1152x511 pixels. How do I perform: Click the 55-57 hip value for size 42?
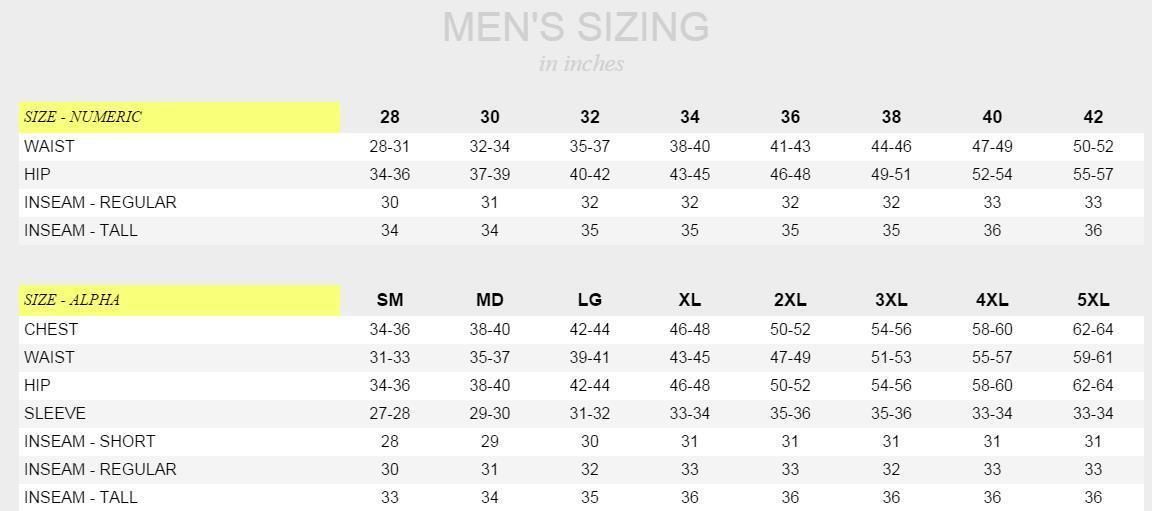(1092, 175)
